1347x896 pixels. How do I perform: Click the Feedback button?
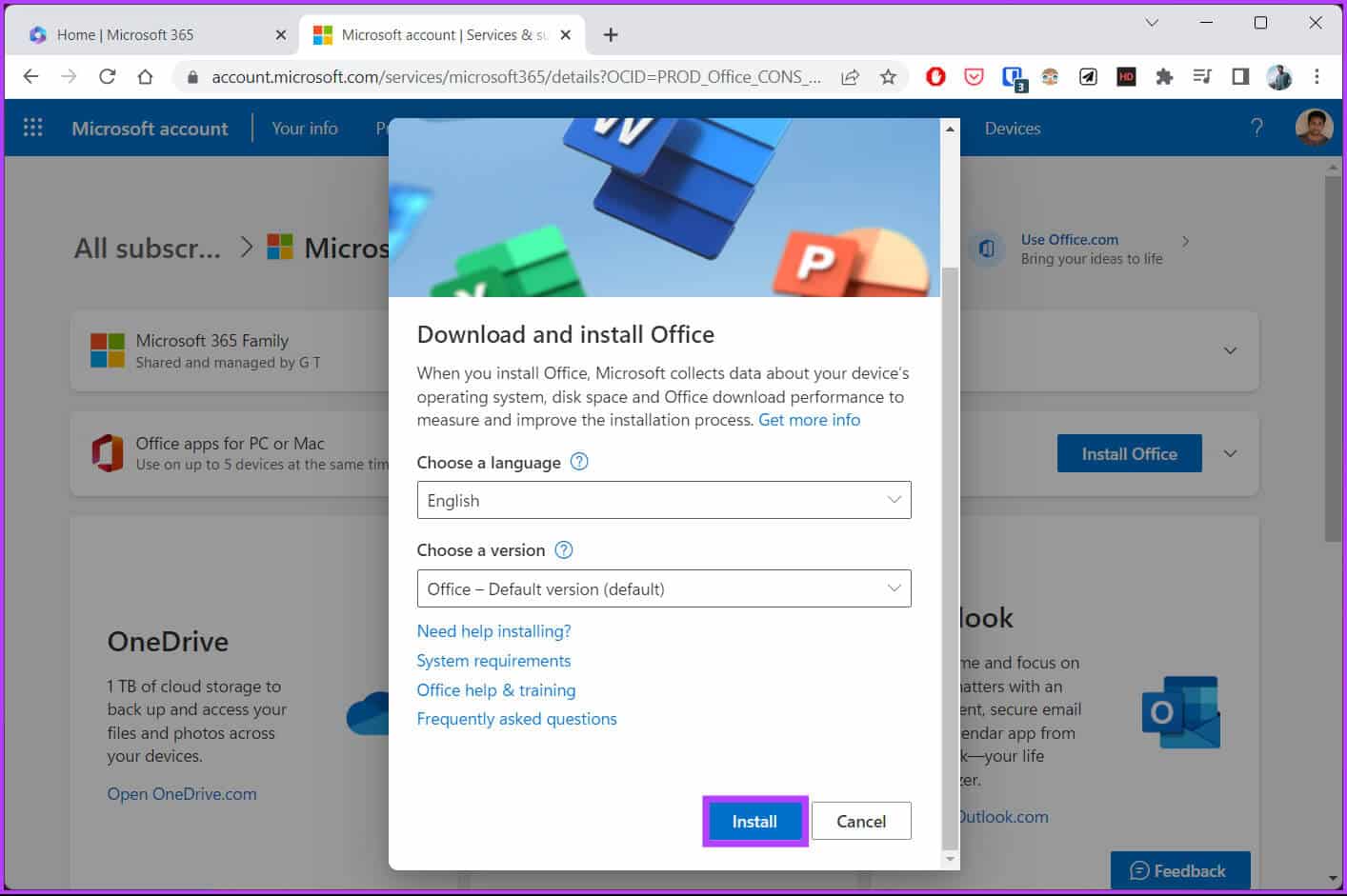pyautogui.click(x=1180, y=870)
